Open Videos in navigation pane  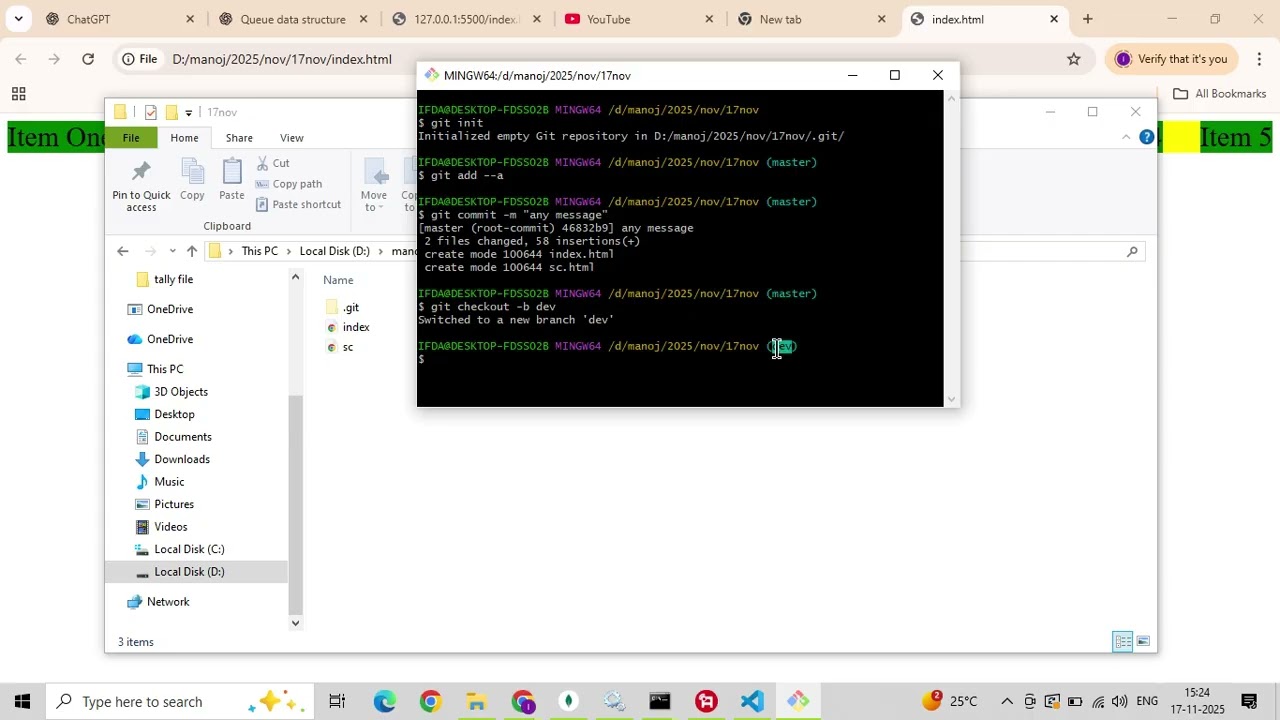coord(170,527)
